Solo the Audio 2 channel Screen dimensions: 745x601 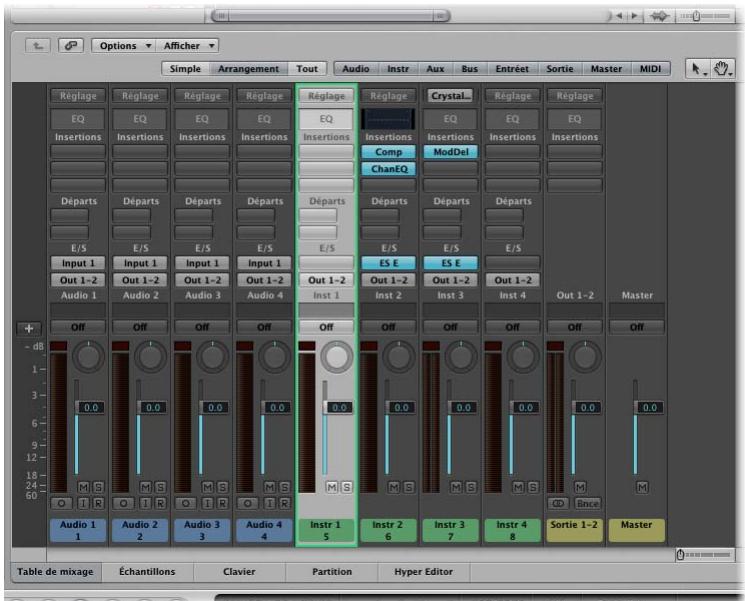tap(160, 487)
